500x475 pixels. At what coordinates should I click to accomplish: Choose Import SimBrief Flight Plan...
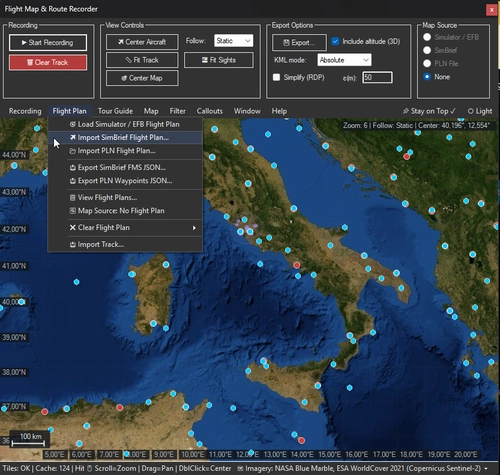coord(125,137)
